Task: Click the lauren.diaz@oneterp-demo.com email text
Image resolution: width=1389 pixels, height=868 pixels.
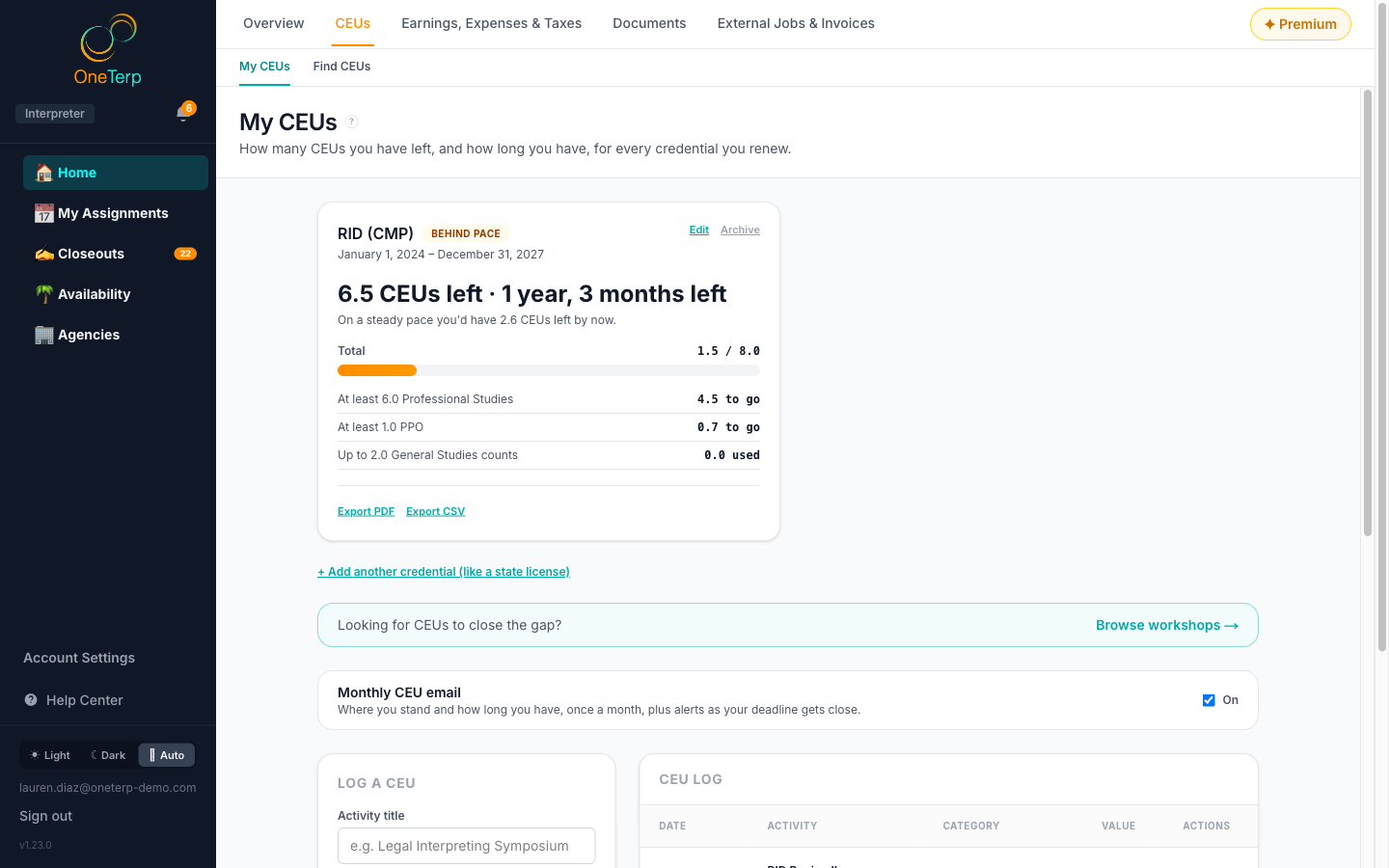Action: click(x=108, y=788)
